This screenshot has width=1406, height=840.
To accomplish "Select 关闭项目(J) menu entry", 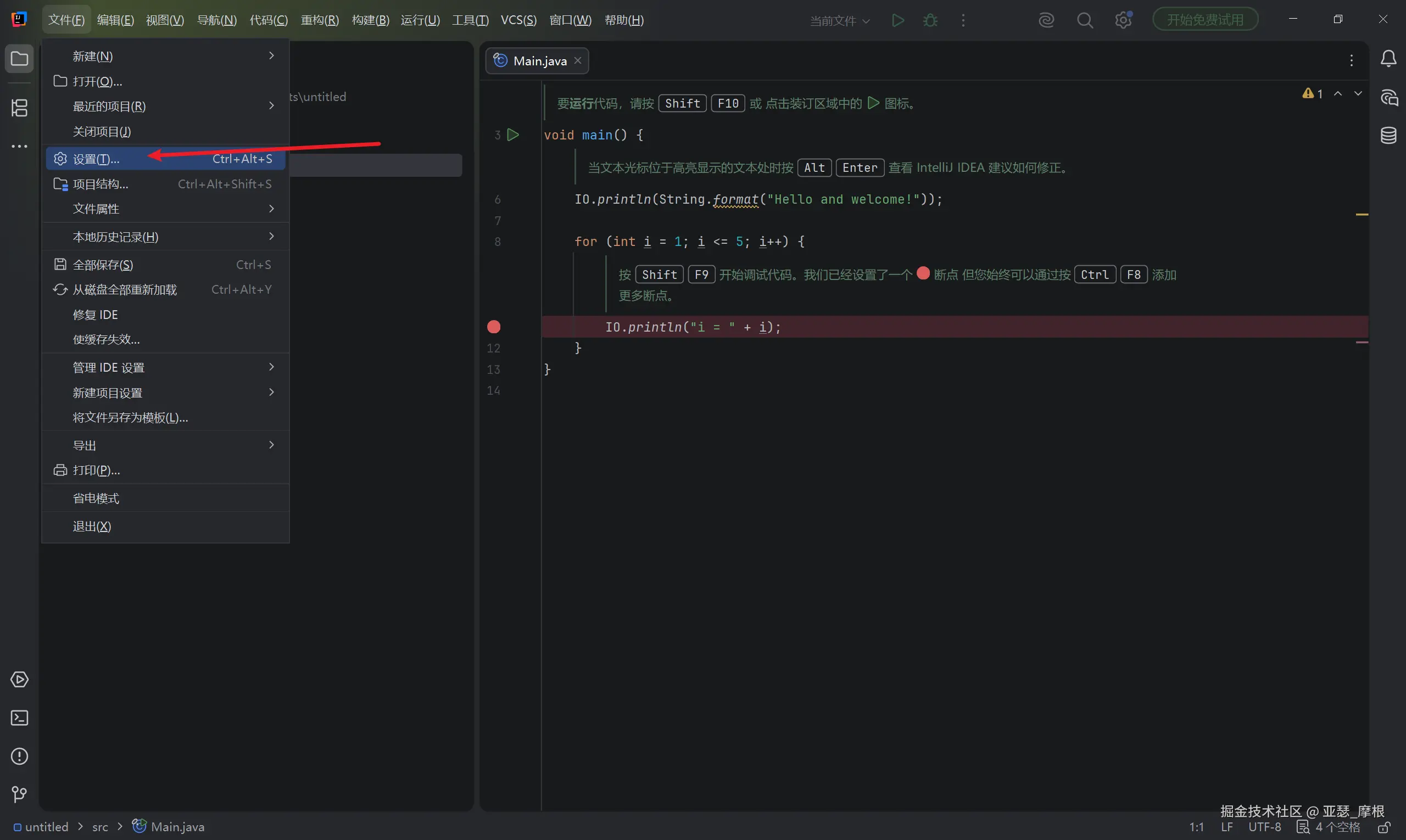I will (165, 131).
